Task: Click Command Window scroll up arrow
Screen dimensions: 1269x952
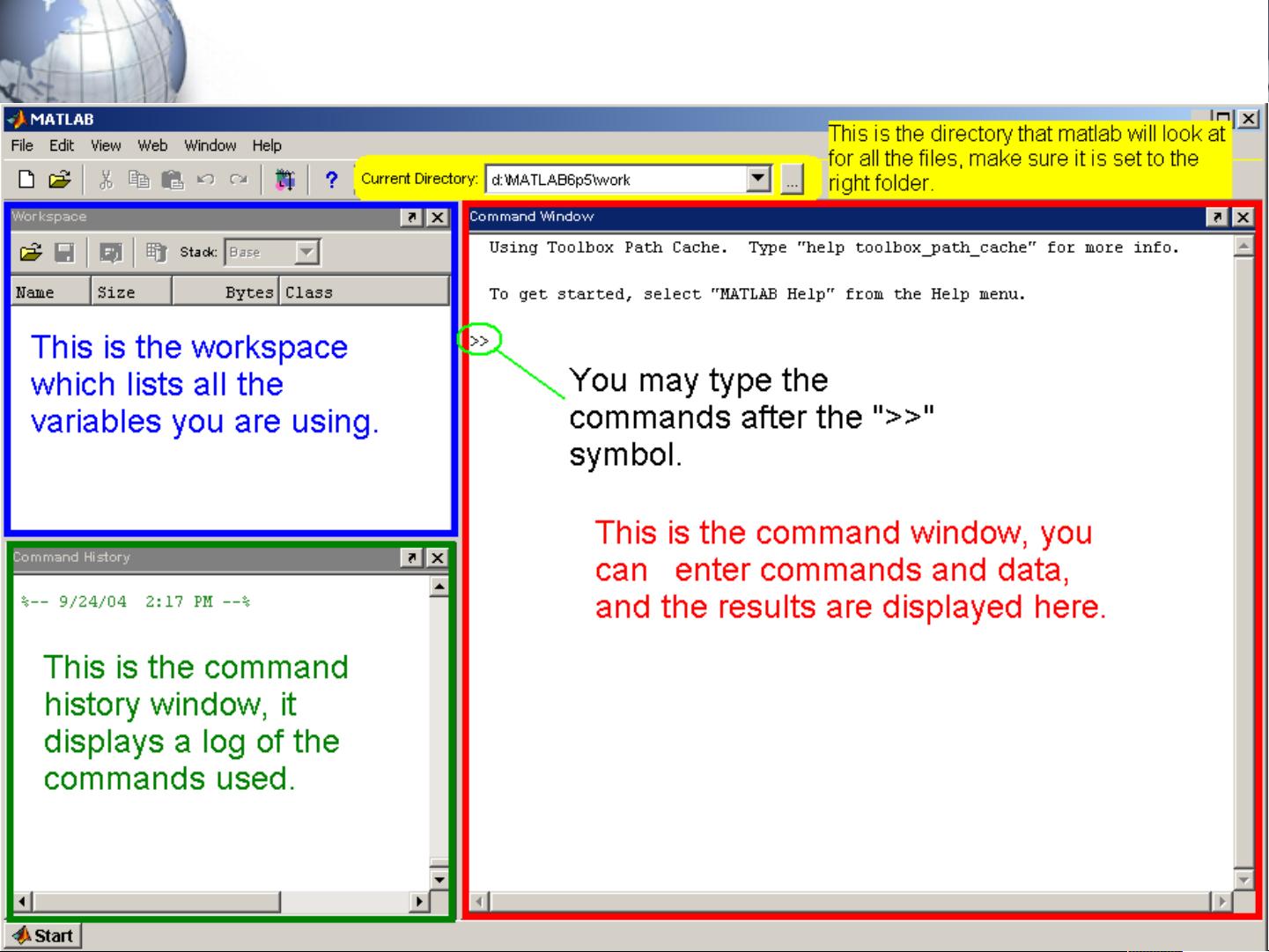Action: [x=1243, y=246]
